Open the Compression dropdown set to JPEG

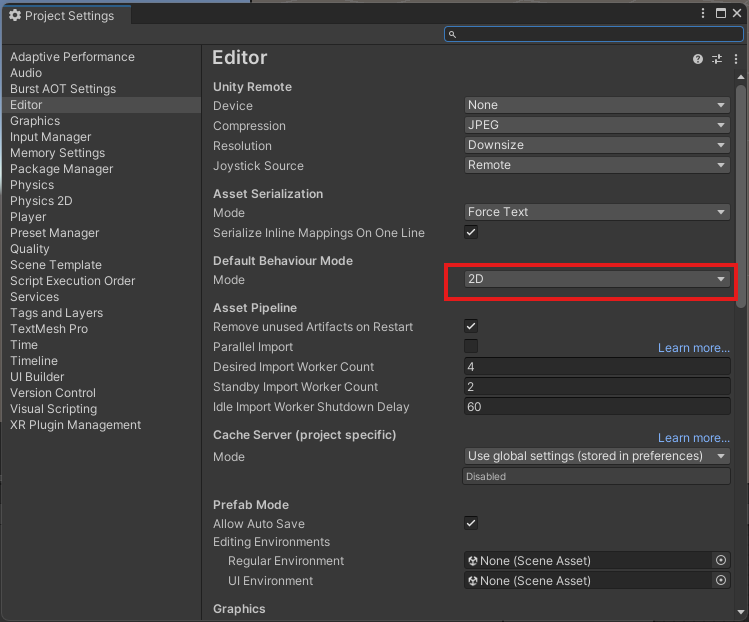[597, 125]
